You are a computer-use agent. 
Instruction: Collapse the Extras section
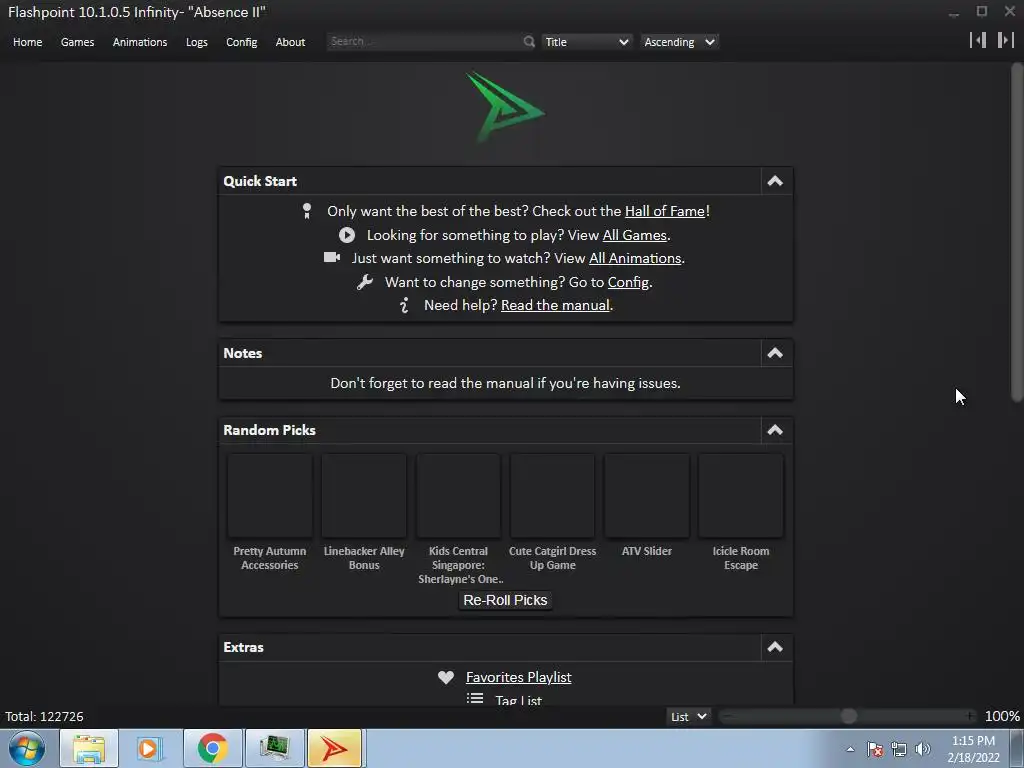pyautogui.click(x=775, y=647)
